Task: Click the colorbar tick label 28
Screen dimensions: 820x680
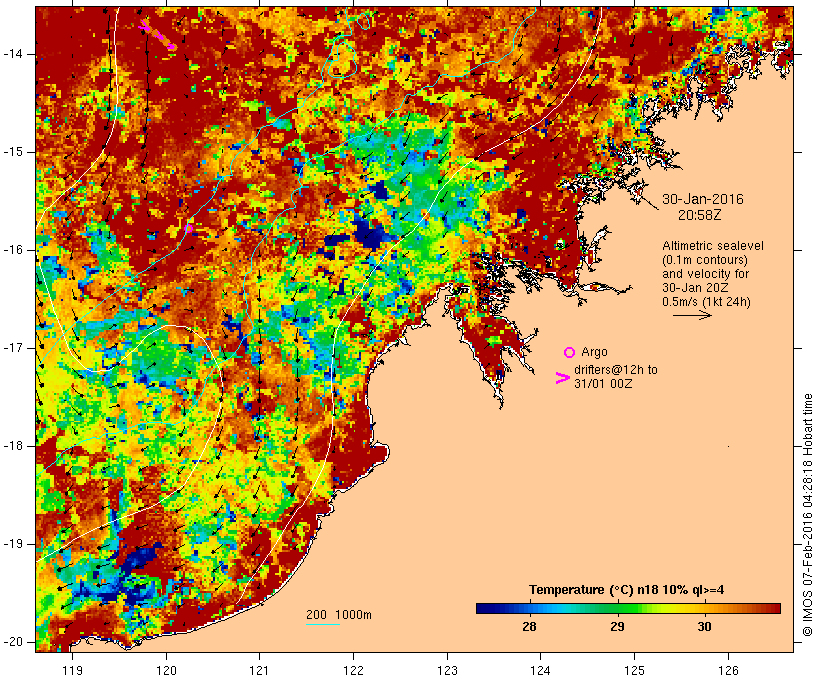Action: coord(529,626)
